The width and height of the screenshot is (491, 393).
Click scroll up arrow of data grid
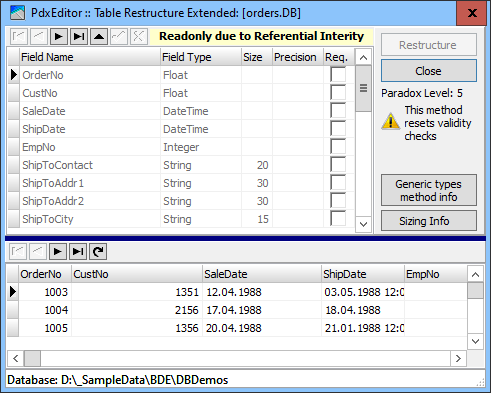coord(475,274)
